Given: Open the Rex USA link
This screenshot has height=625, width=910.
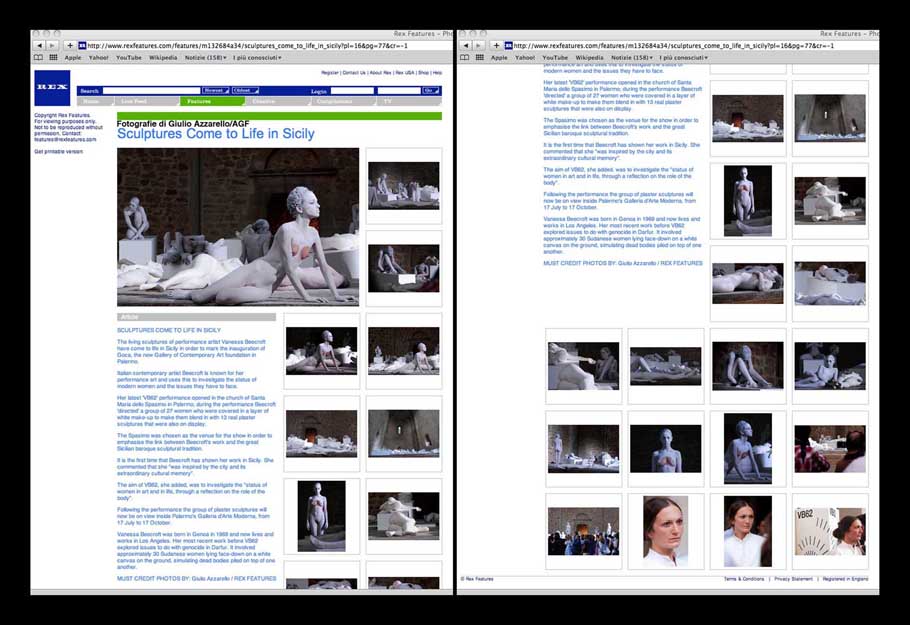Looking at the screenshot, I should tap(405, 73).
